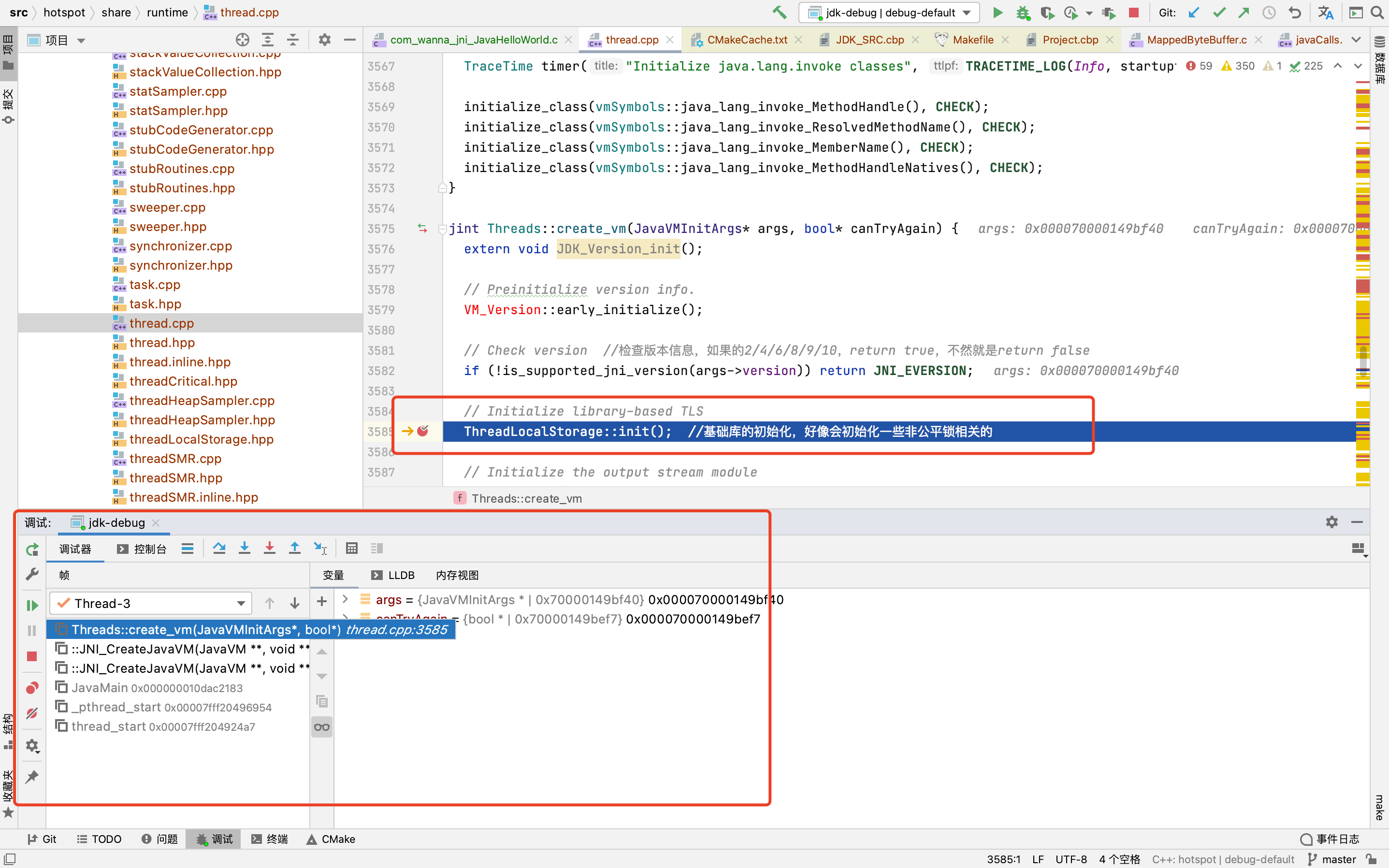Switch to MappedByteBuffer.c tab
The height and width of the screenshot is (868, 1389).
(1196, 40)
